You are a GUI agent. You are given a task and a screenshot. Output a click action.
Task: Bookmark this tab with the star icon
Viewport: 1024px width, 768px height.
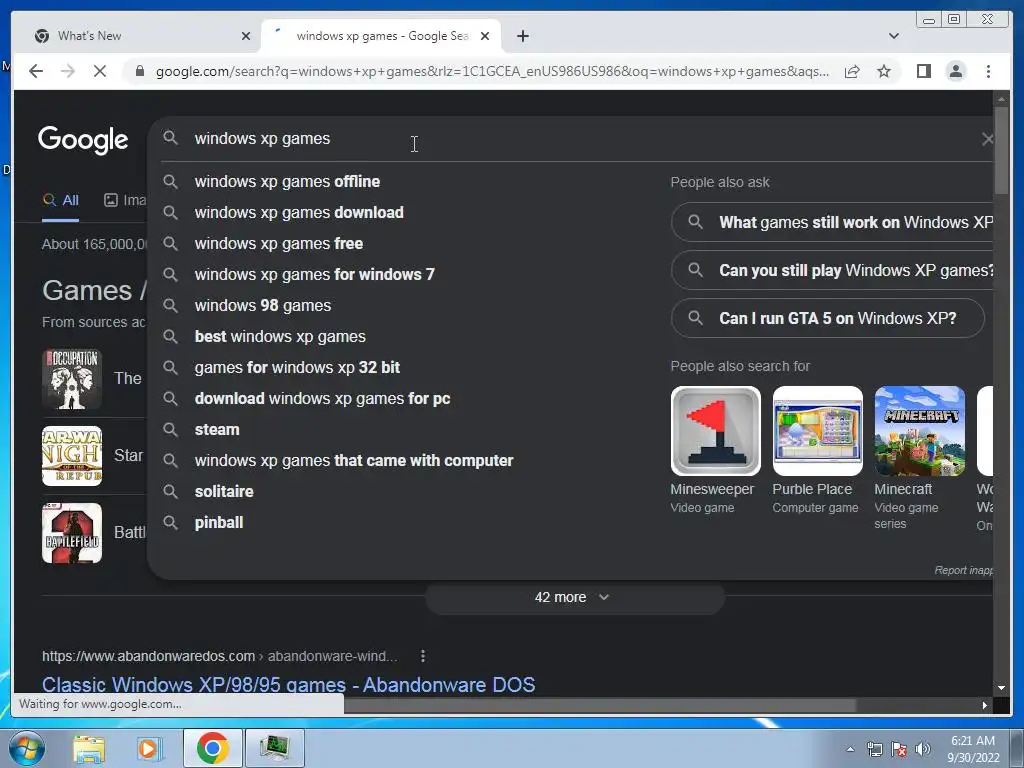[884, 71]
